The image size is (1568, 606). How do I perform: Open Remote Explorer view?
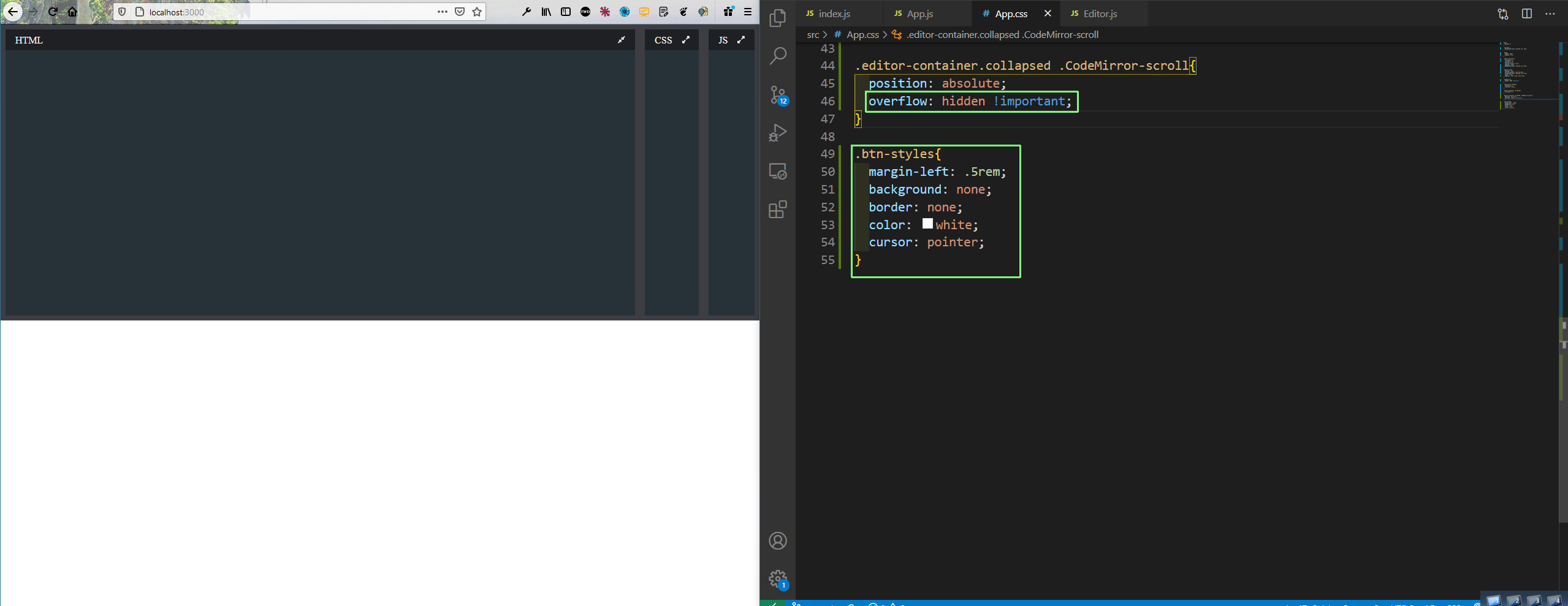pyautogui.click(x=778, y=172)
